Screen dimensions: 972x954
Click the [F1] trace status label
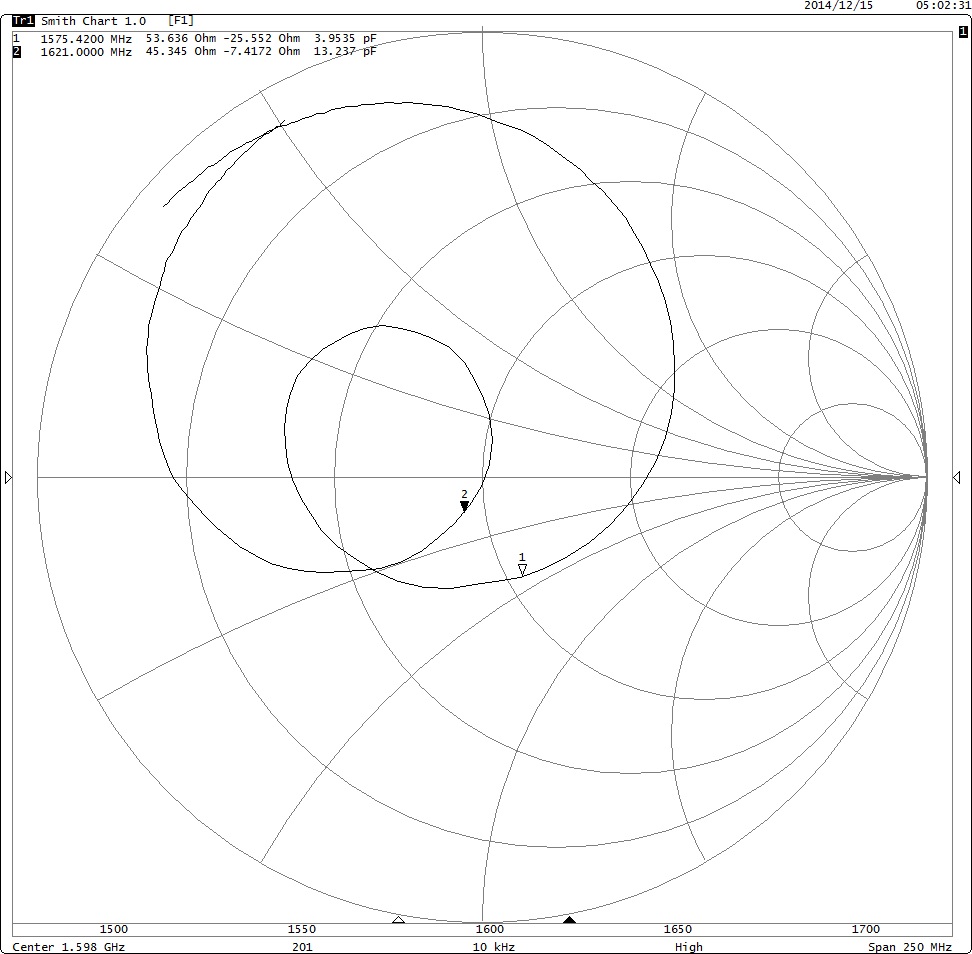click(x=181, y=21)
